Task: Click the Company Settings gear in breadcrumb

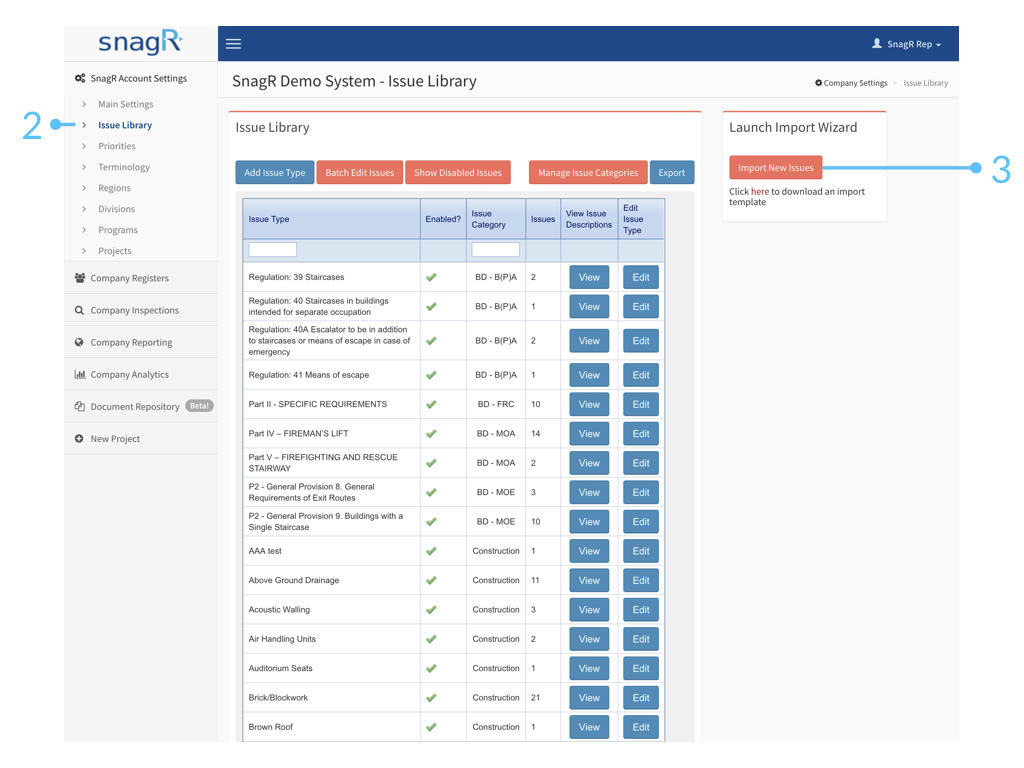Action: click(818, 83)
